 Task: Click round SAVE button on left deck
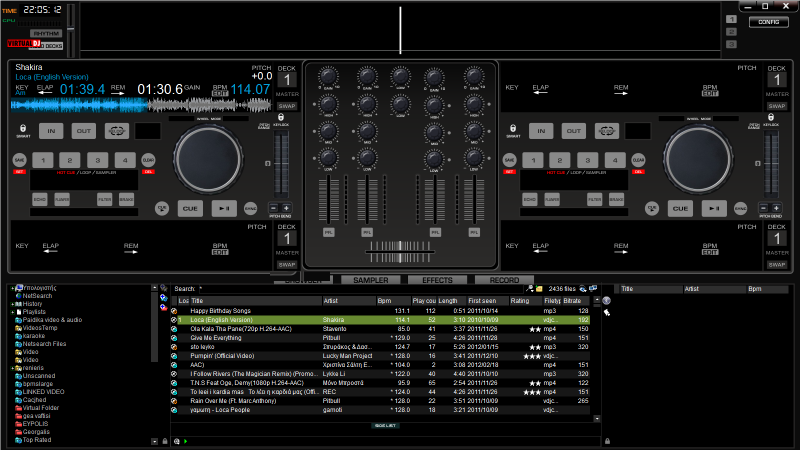click(x=19, y=160)
